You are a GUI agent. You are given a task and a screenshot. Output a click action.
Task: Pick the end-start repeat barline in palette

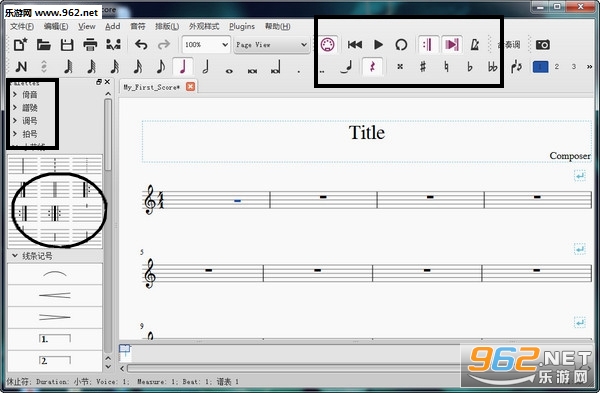point(55,214)
